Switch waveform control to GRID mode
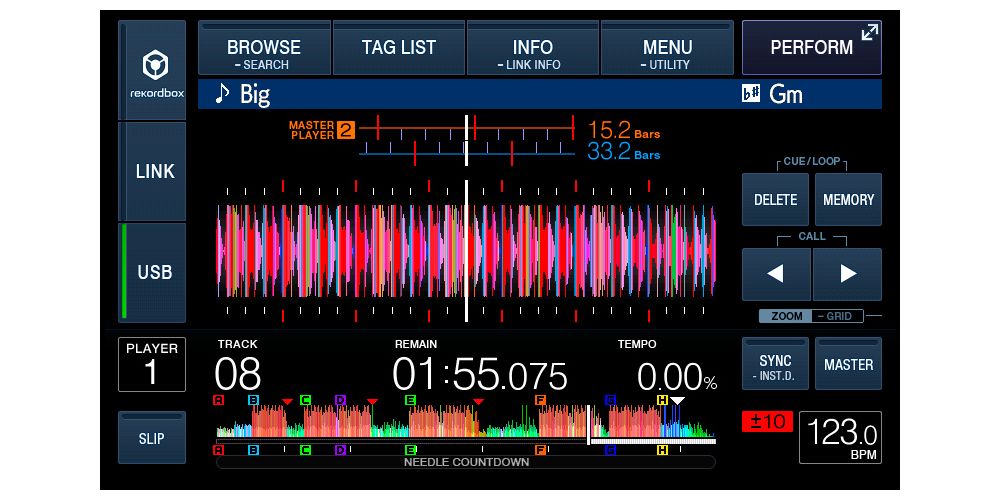1000x500 pixels. tap(837, 316)
